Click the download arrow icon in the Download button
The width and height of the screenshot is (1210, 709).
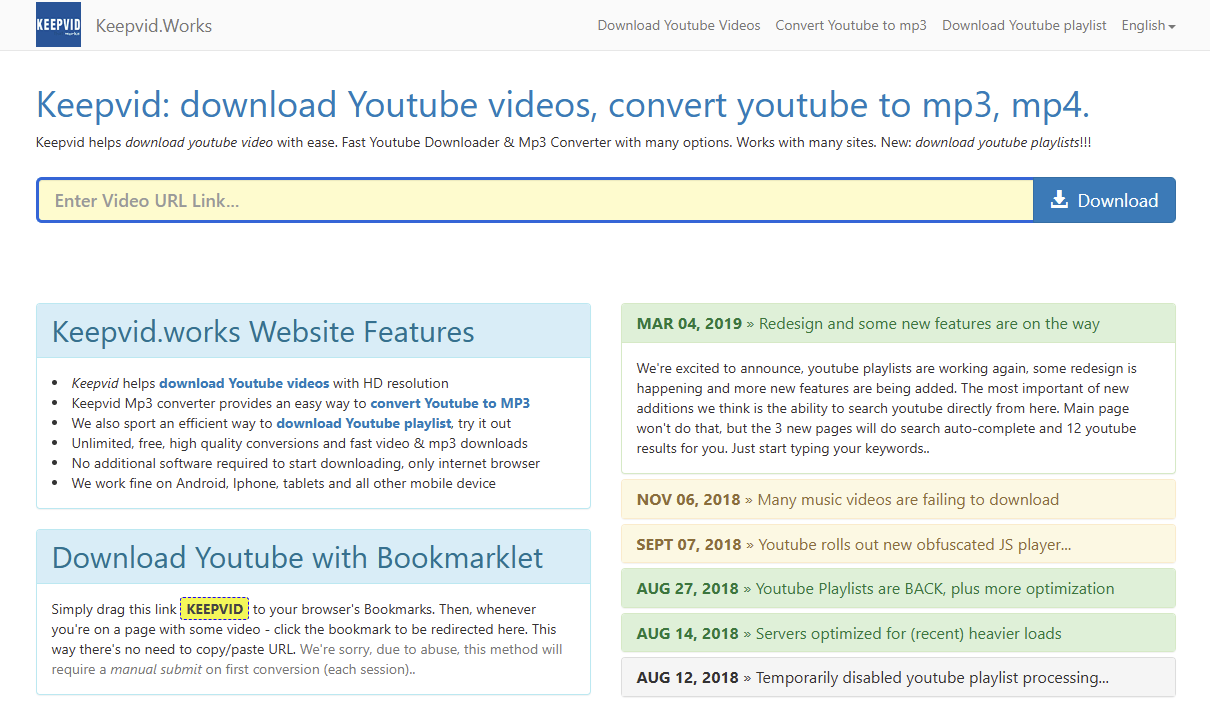point(1059,200)
